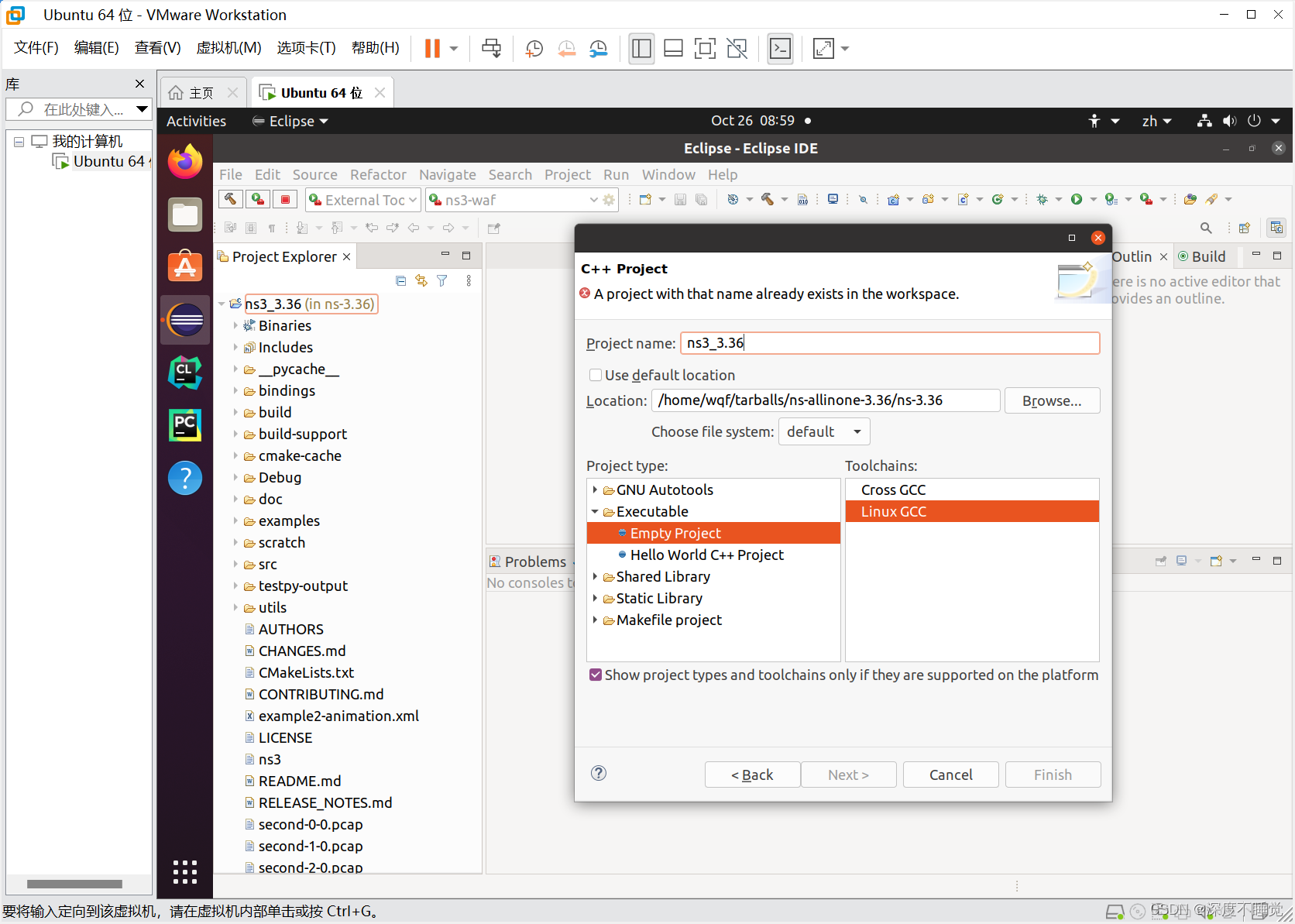Click the filter icon in Project Explorer
This screenshot has width=1295, height=924.
tap(442, 280)
